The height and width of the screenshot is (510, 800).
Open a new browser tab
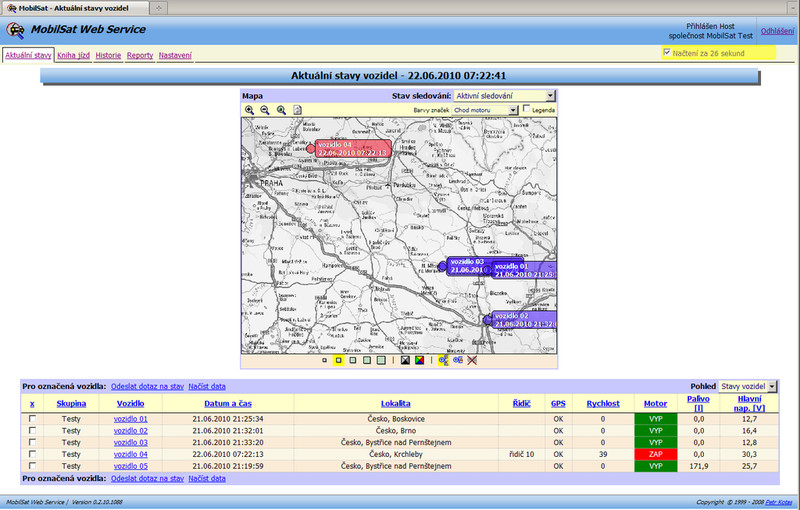click(159, 8)
